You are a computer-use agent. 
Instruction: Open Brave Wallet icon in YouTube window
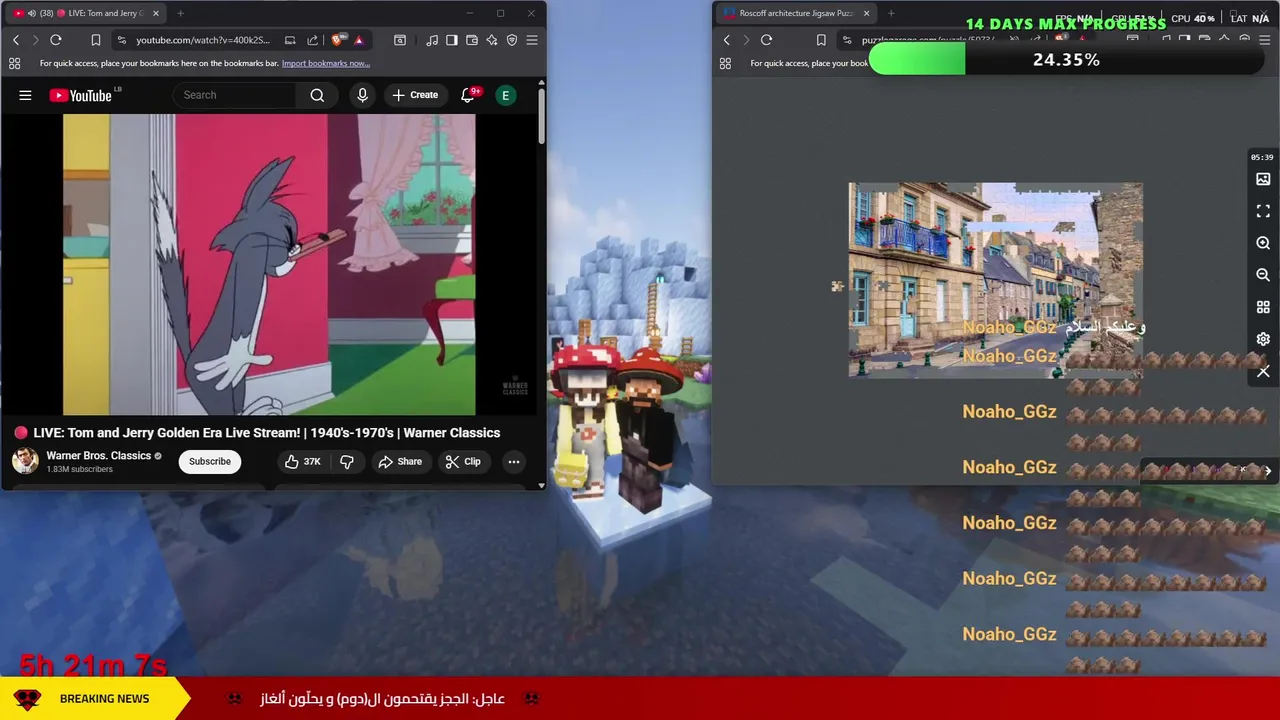(472, 40)
